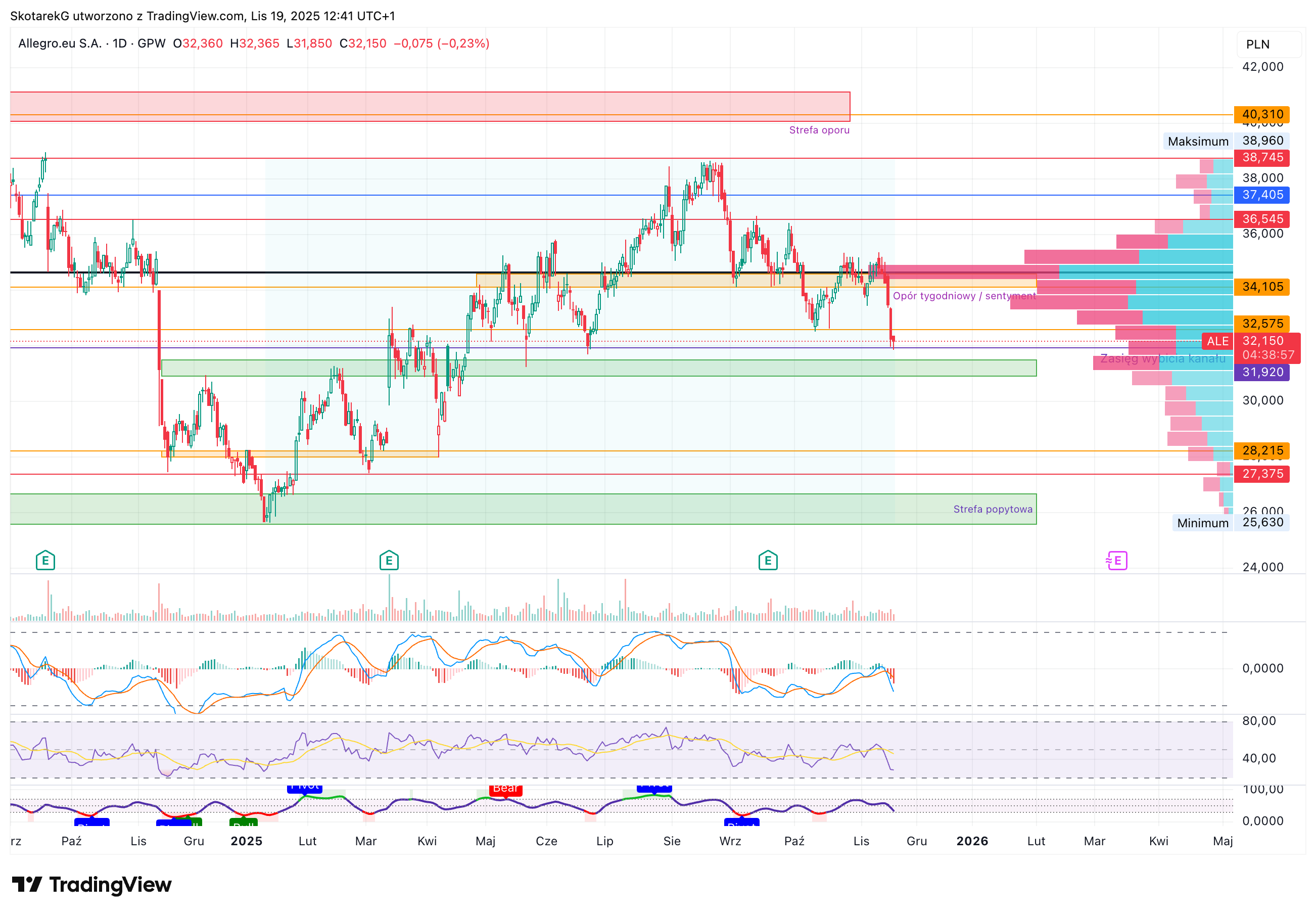Click the H32,365 high value

[255, 43]
